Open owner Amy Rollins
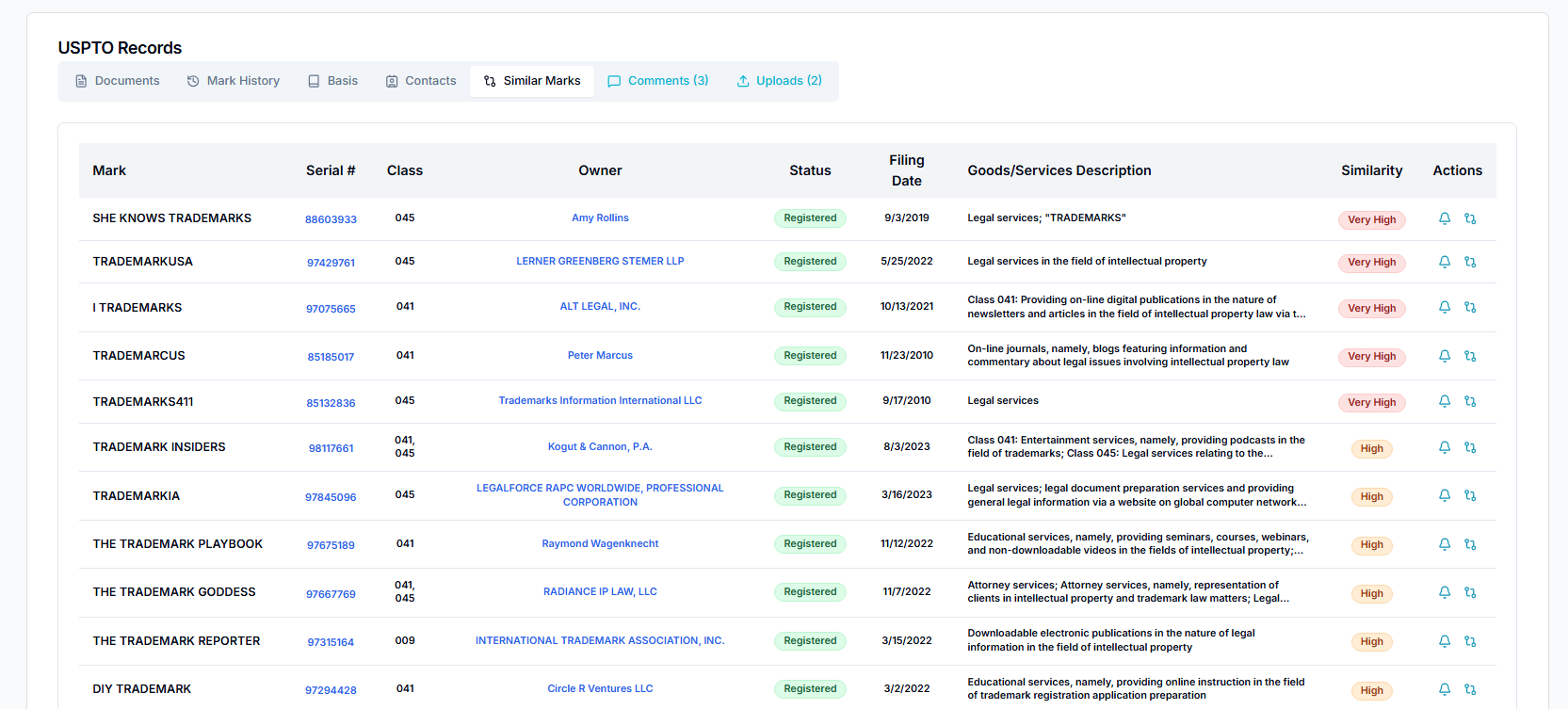 [x=600, y=218]
